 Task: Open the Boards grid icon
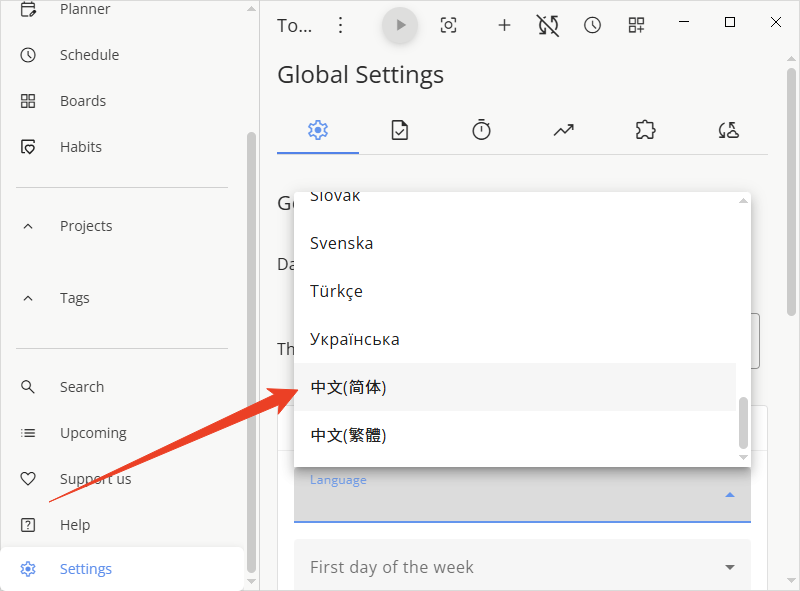28,101
